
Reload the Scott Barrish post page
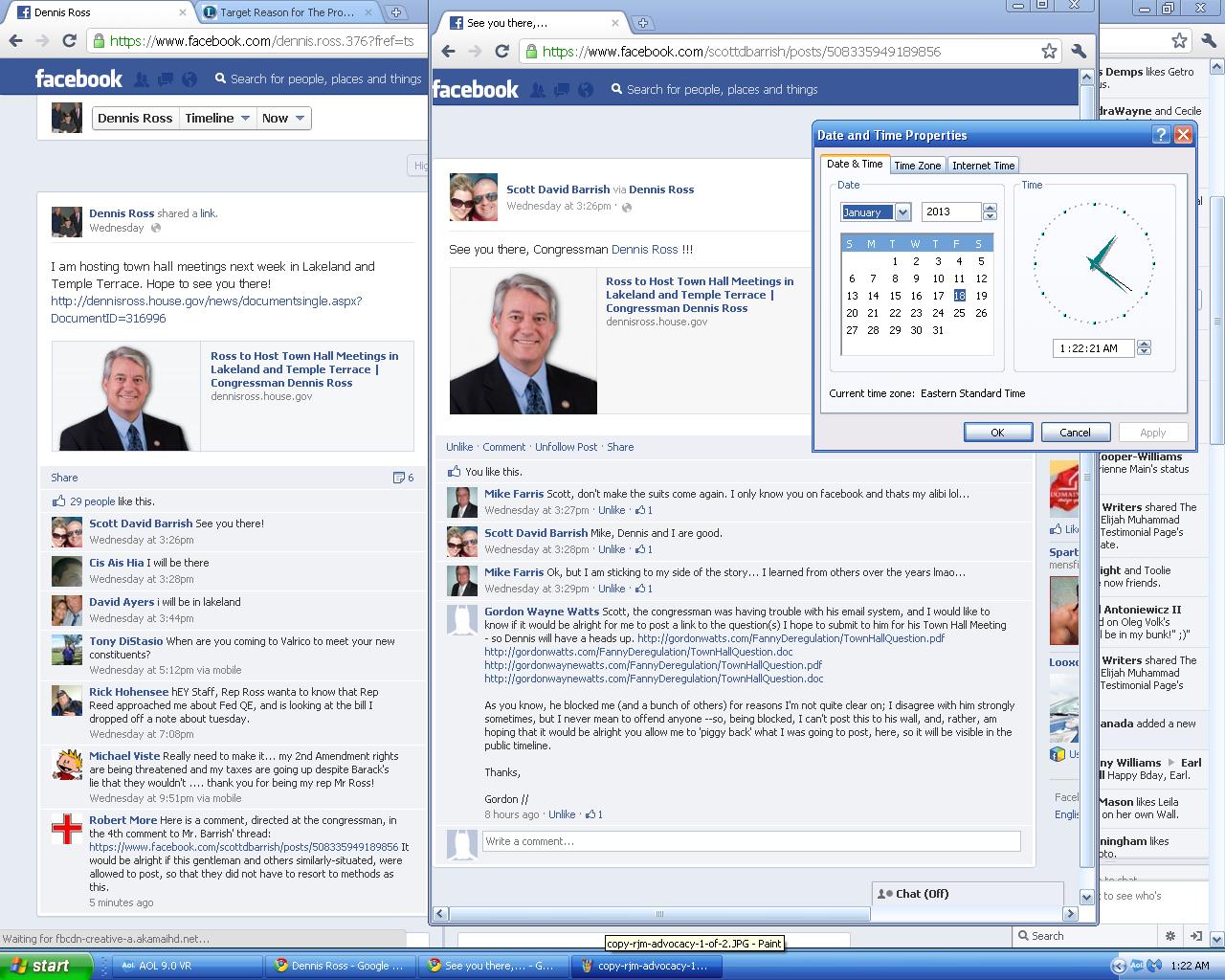click(x=501, y=51)
